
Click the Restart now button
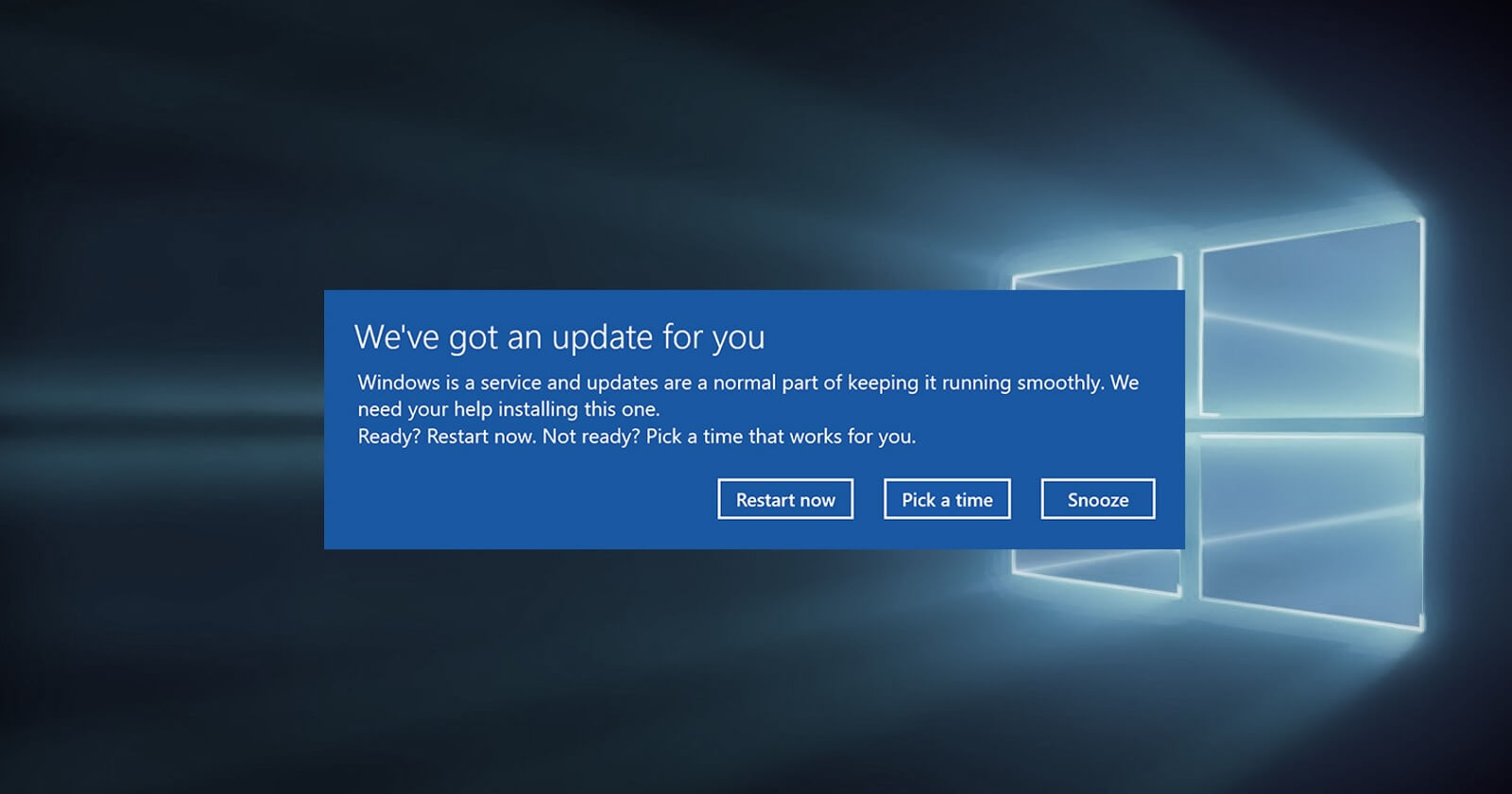point(785,499)
